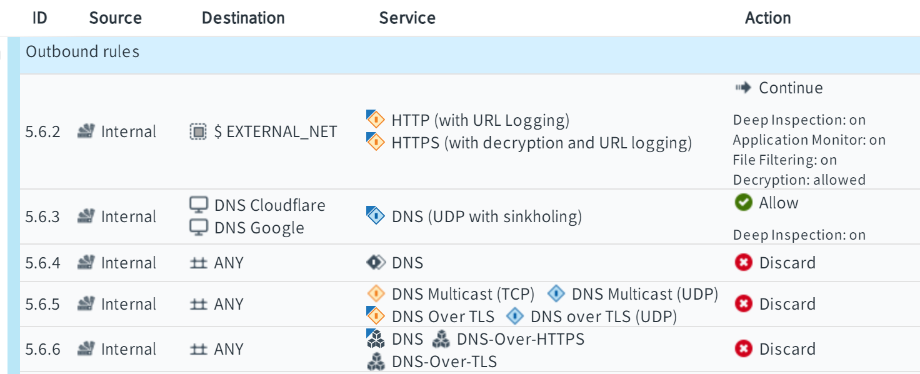The width and height of the screenshot is (920, 374).
Task: Click the Internal source text in rule 5.6.3
Action: tap(128, 217)
